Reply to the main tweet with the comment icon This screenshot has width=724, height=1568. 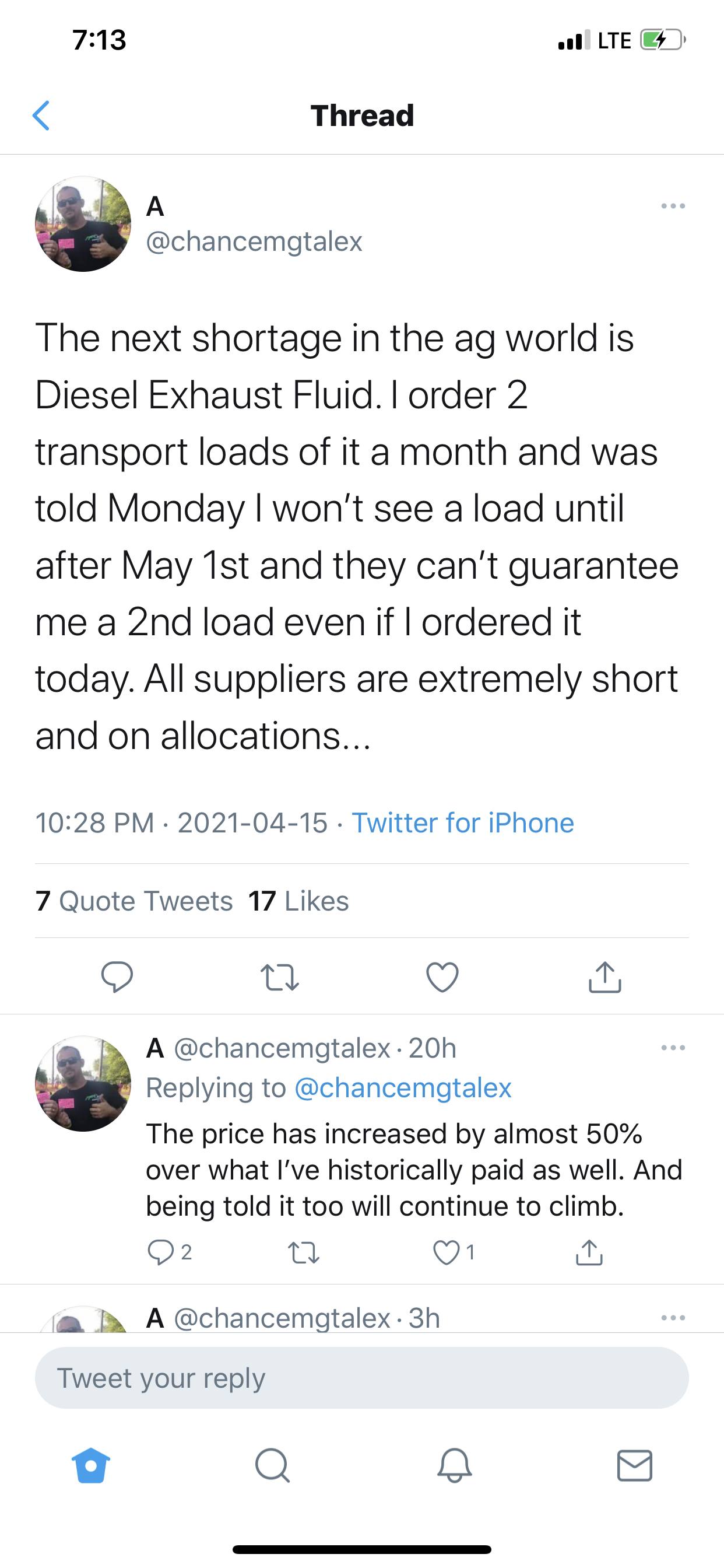pos(117,977)
